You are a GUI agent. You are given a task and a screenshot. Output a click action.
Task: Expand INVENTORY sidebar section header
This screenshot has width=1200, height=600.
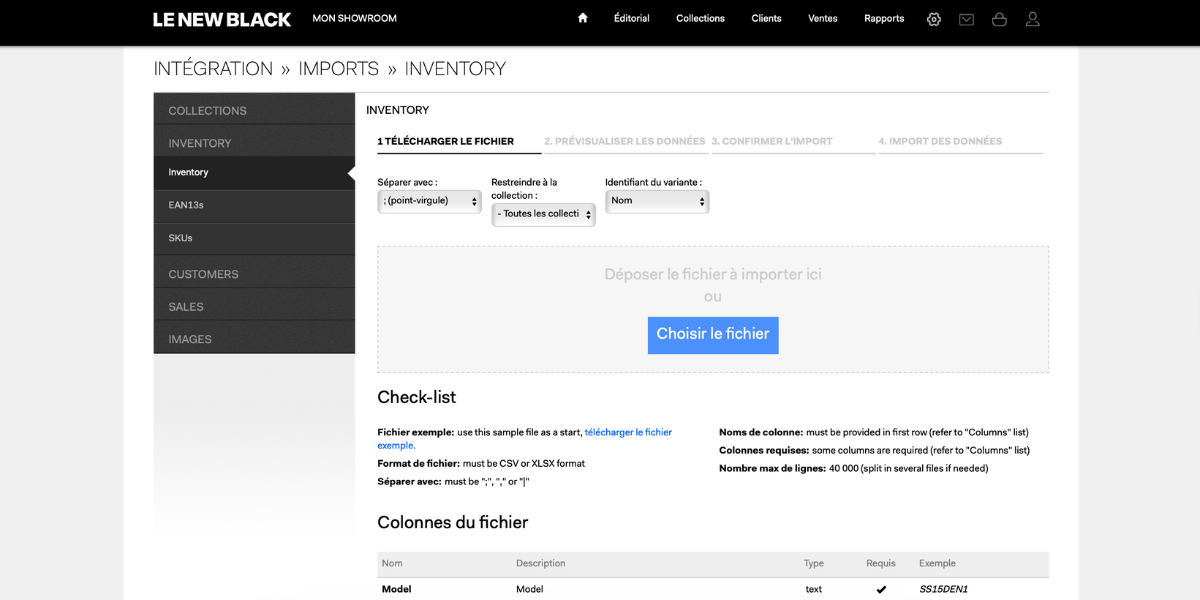[254, 143]
